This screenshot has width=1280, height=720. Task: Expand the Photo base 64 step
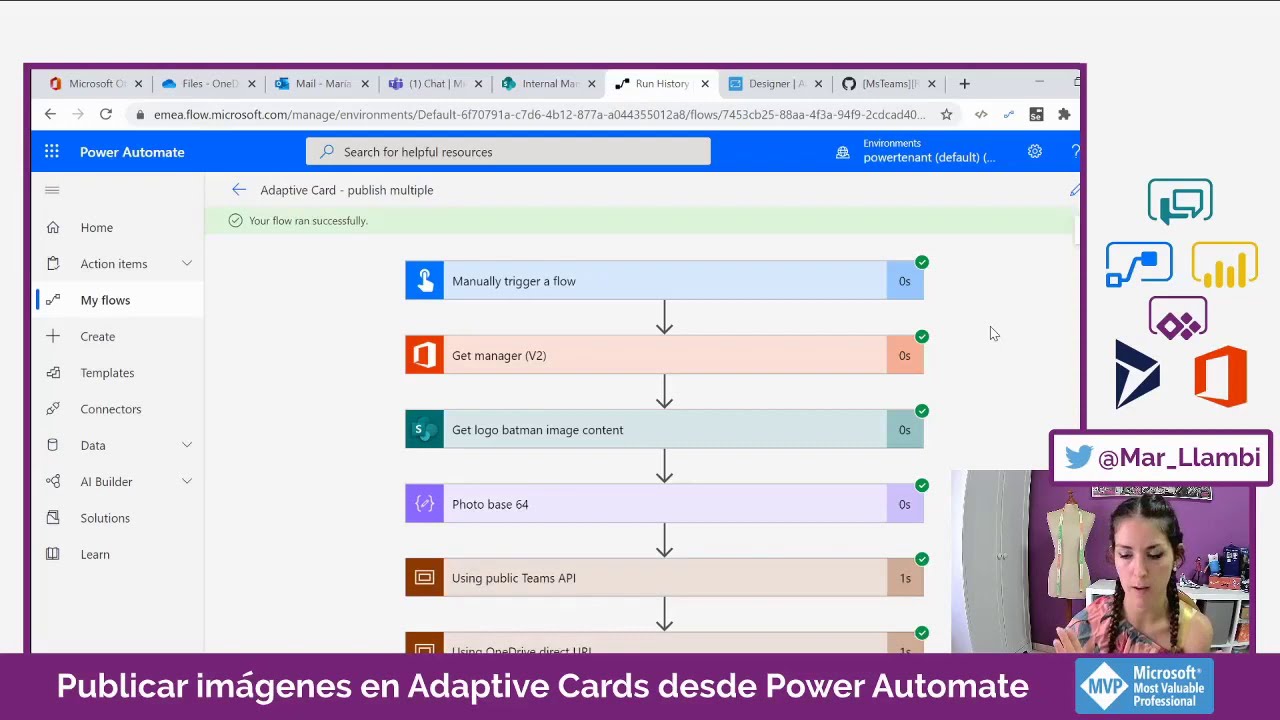pyautogui.click(x=664, y=504)
